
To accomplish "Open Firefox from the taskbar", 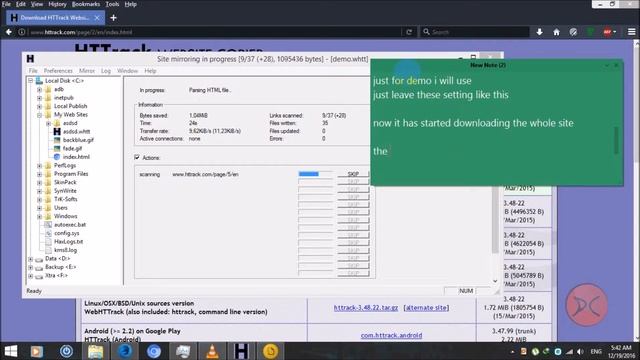I will [124, 351].
